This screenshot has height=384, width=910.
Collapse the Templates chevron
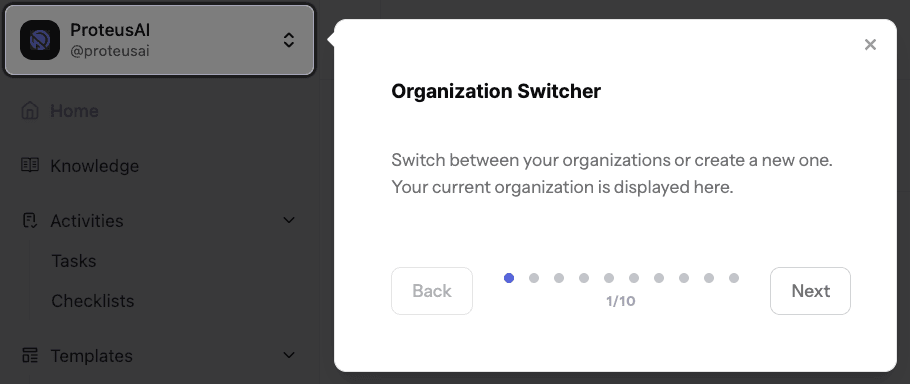click(289, 355)
